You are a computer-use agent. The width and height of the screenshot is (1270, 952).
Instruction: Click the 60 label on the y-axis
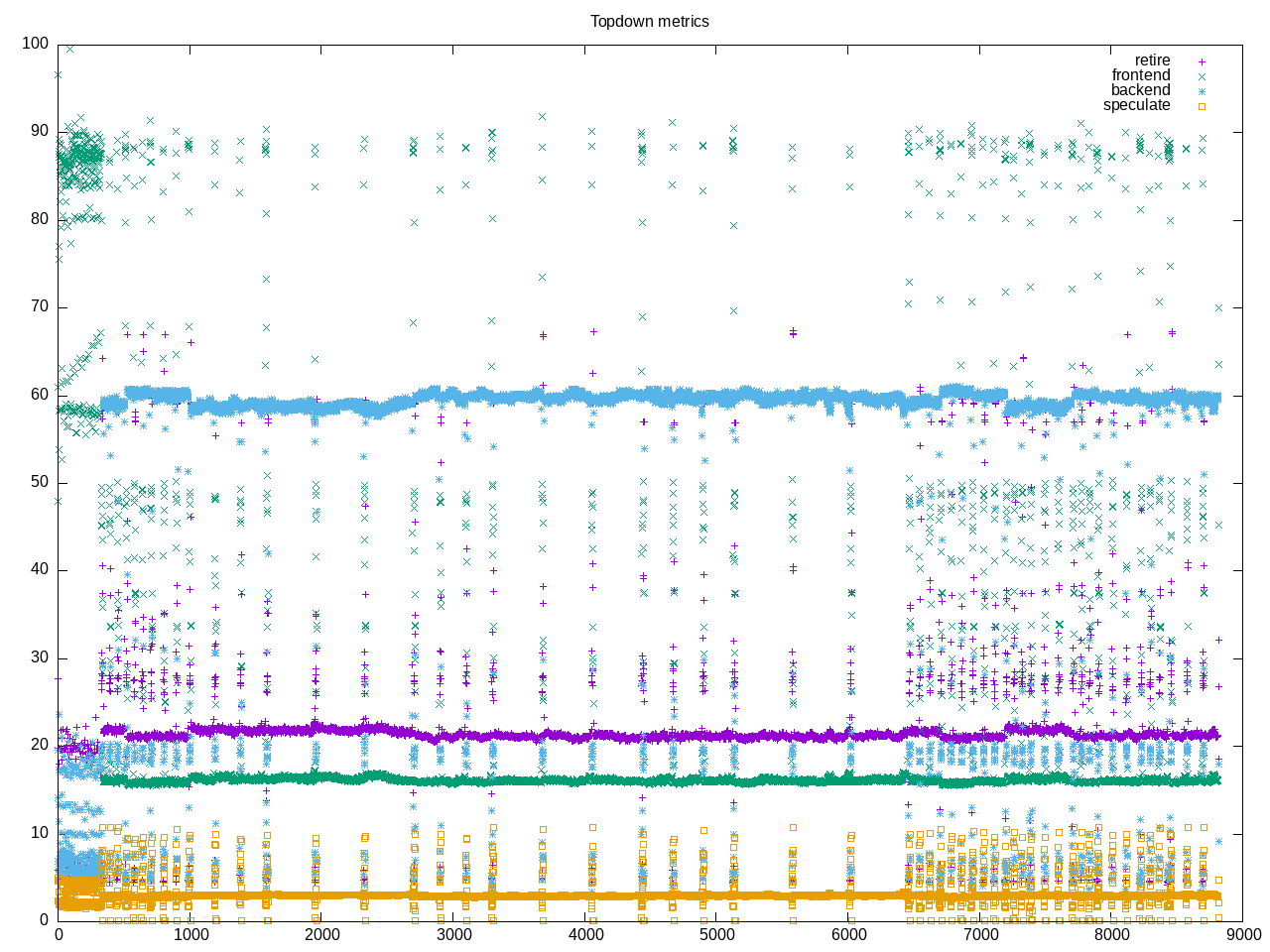(39, 395)
